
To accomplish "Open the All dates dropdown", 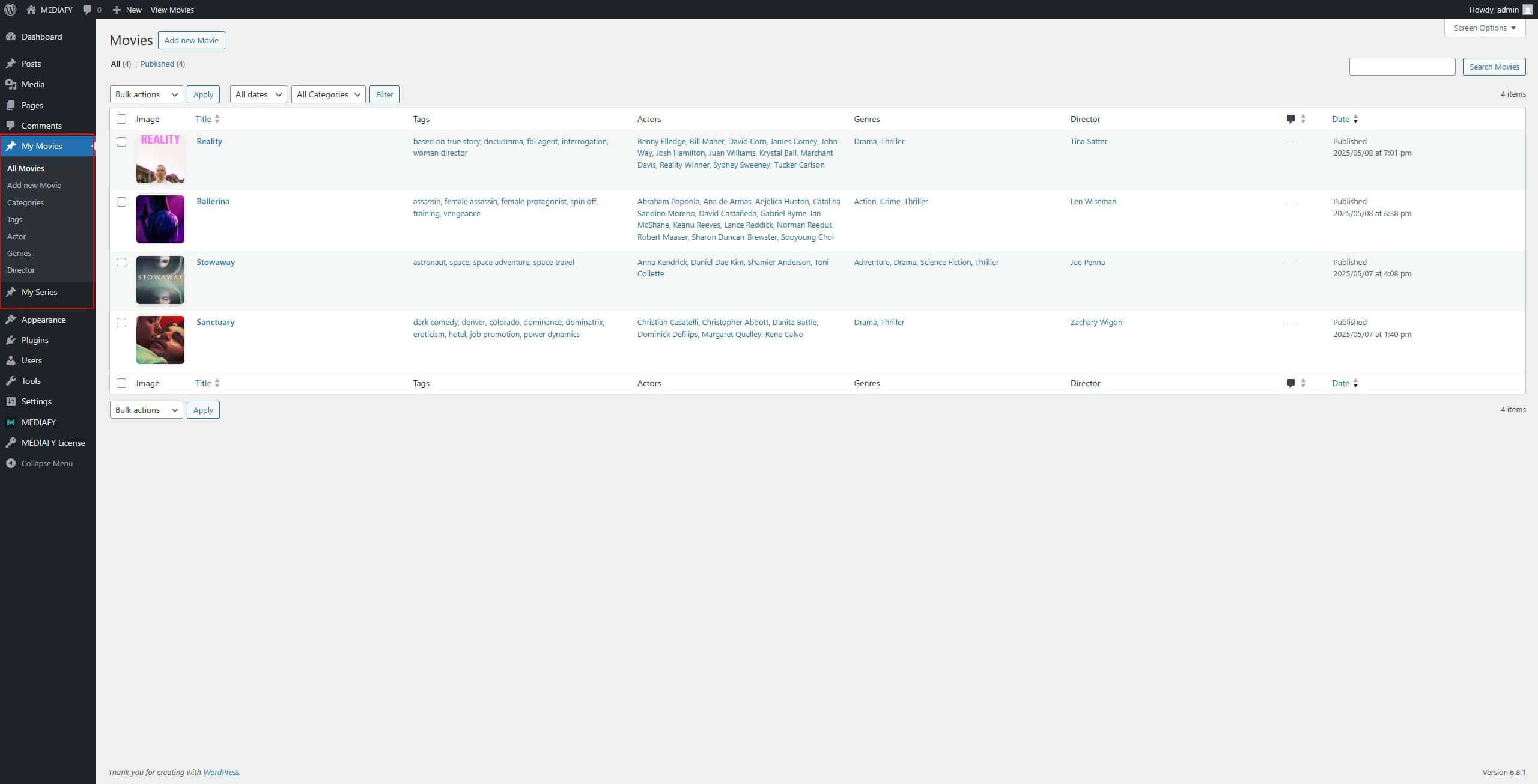I will [x=258, y=94].
